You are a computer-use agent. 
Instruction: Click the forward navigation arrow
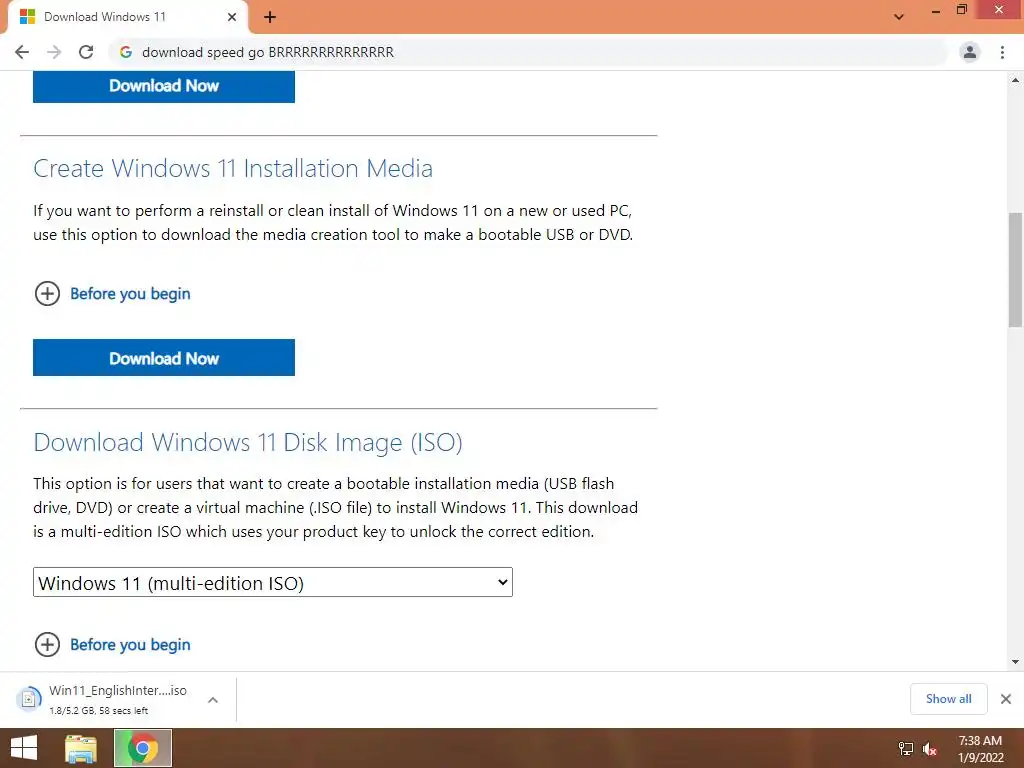[54, 52]
